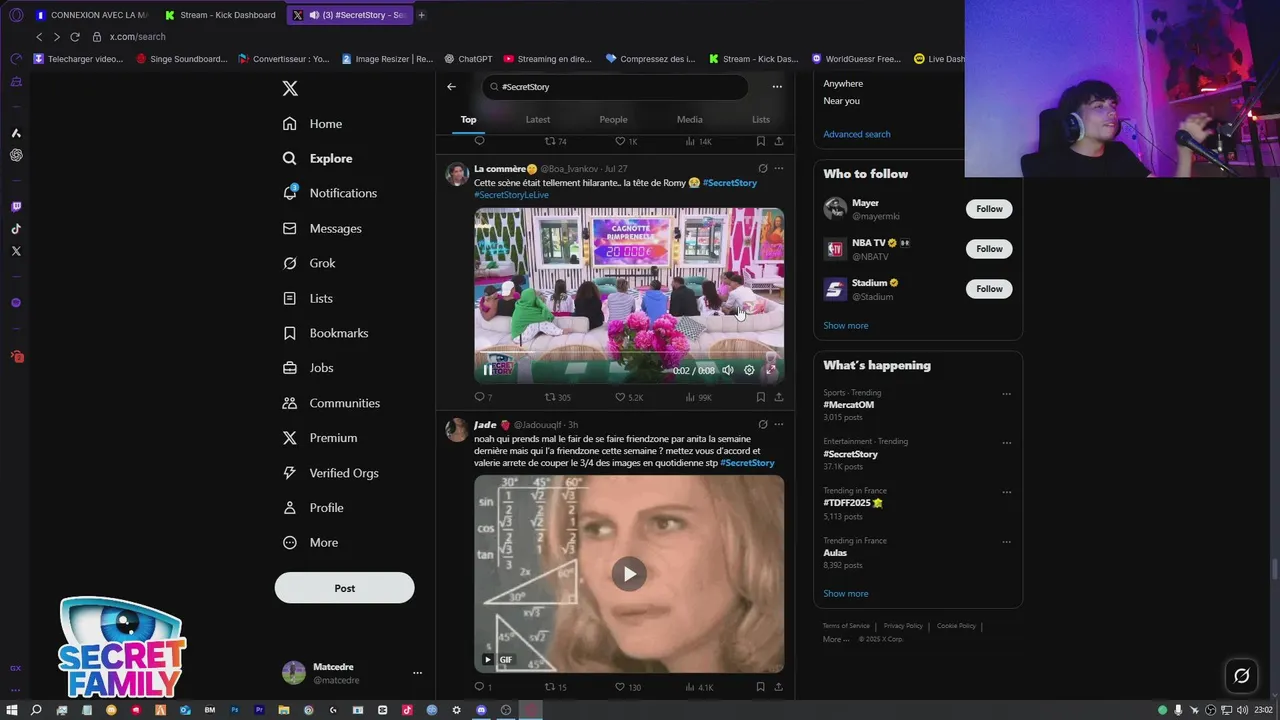View 99K analytics of La commère post

pyautogui.click(x=698, y=397)
